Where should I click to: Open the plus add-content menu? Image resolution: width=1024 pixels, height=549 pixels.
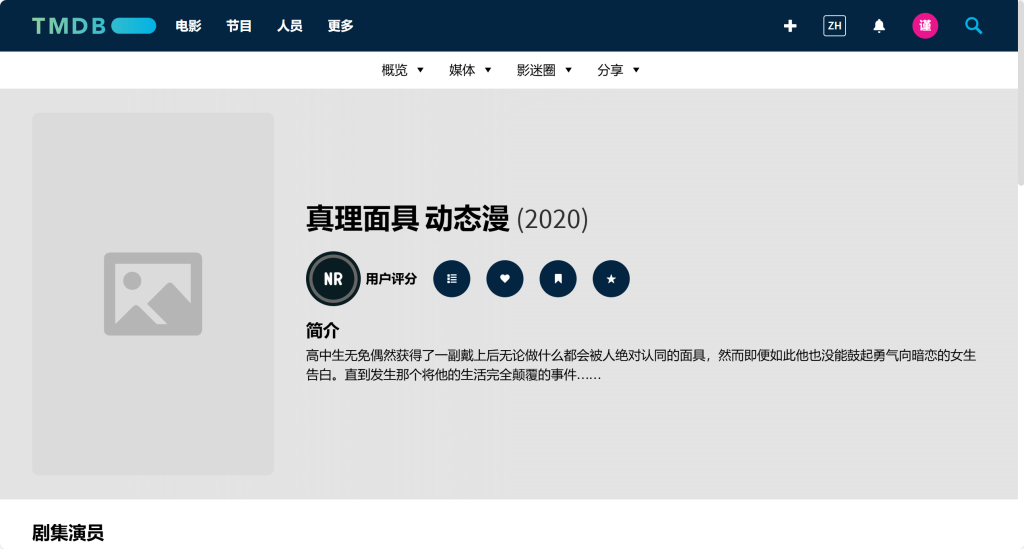tap(790, 26)
